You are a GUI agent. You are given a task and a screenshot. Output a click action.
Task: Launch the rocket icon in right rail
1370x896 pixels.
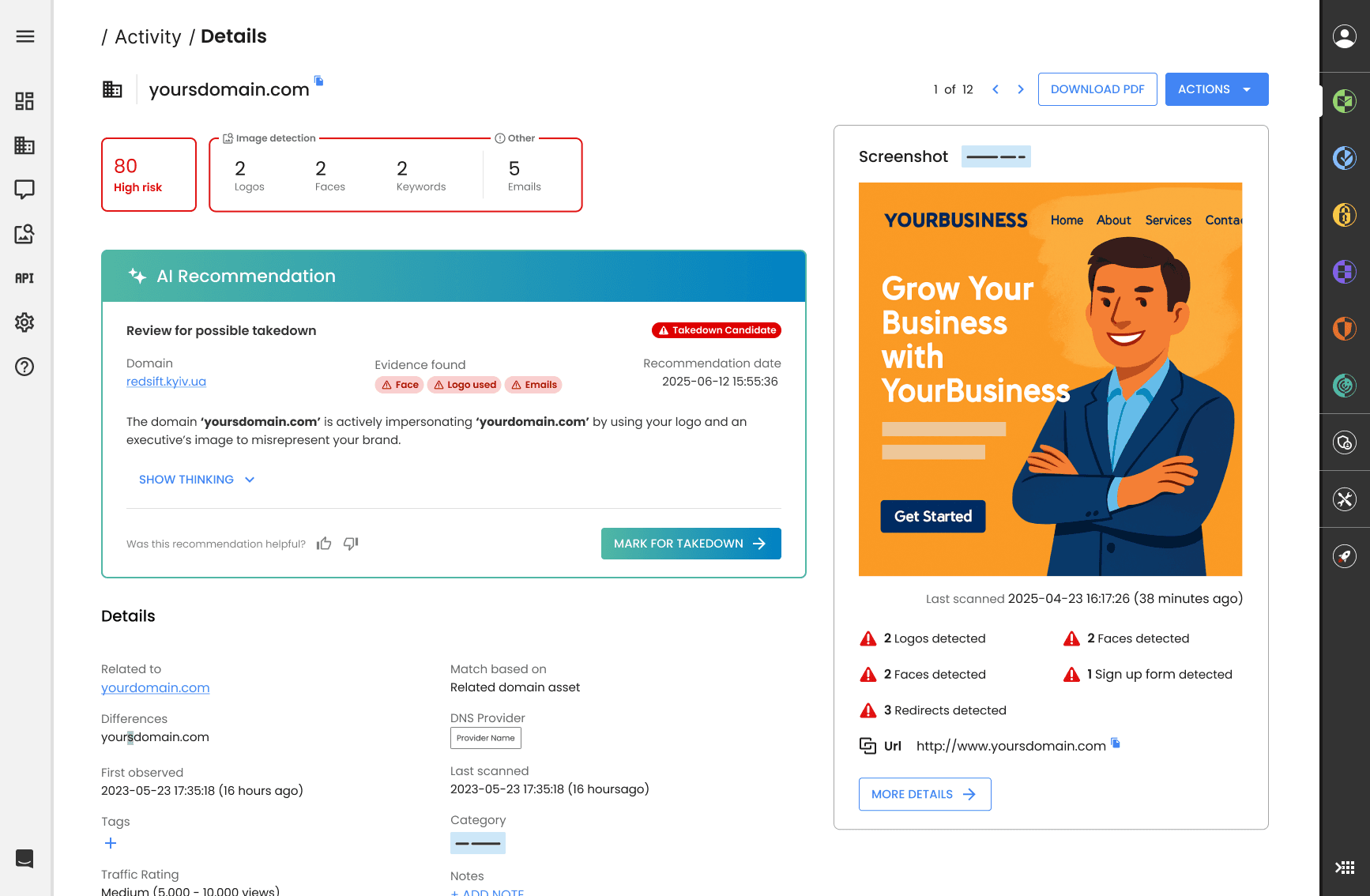pos(1345,555)
